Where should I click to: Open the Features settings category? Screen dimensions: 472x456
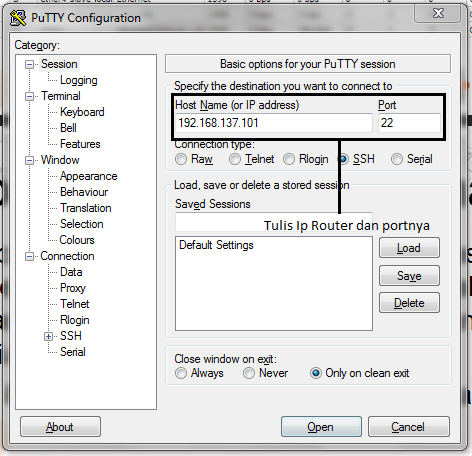pyautogui.click(x=80, y=144)
